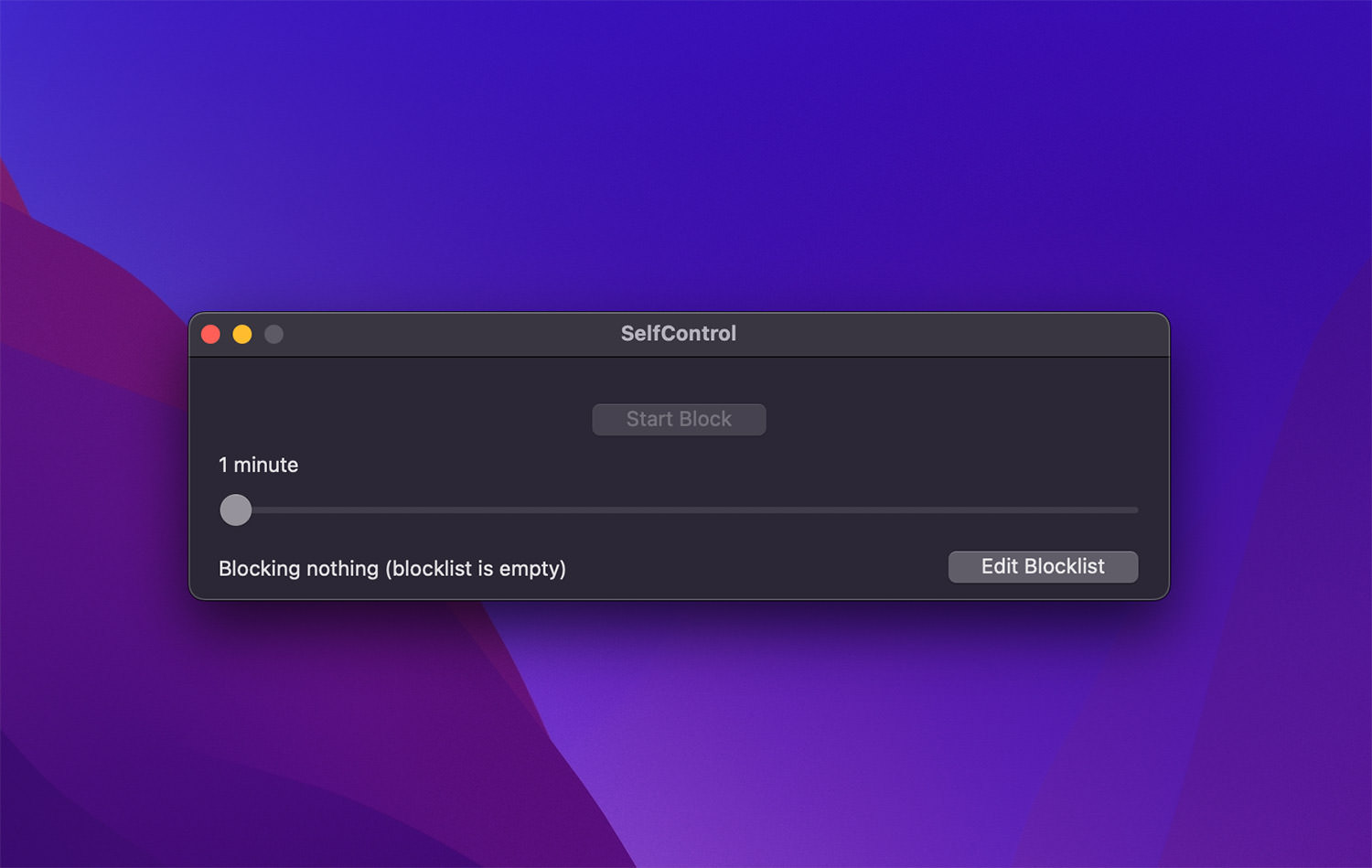Open the Edit Blocklist dialog

point(1043,566)
